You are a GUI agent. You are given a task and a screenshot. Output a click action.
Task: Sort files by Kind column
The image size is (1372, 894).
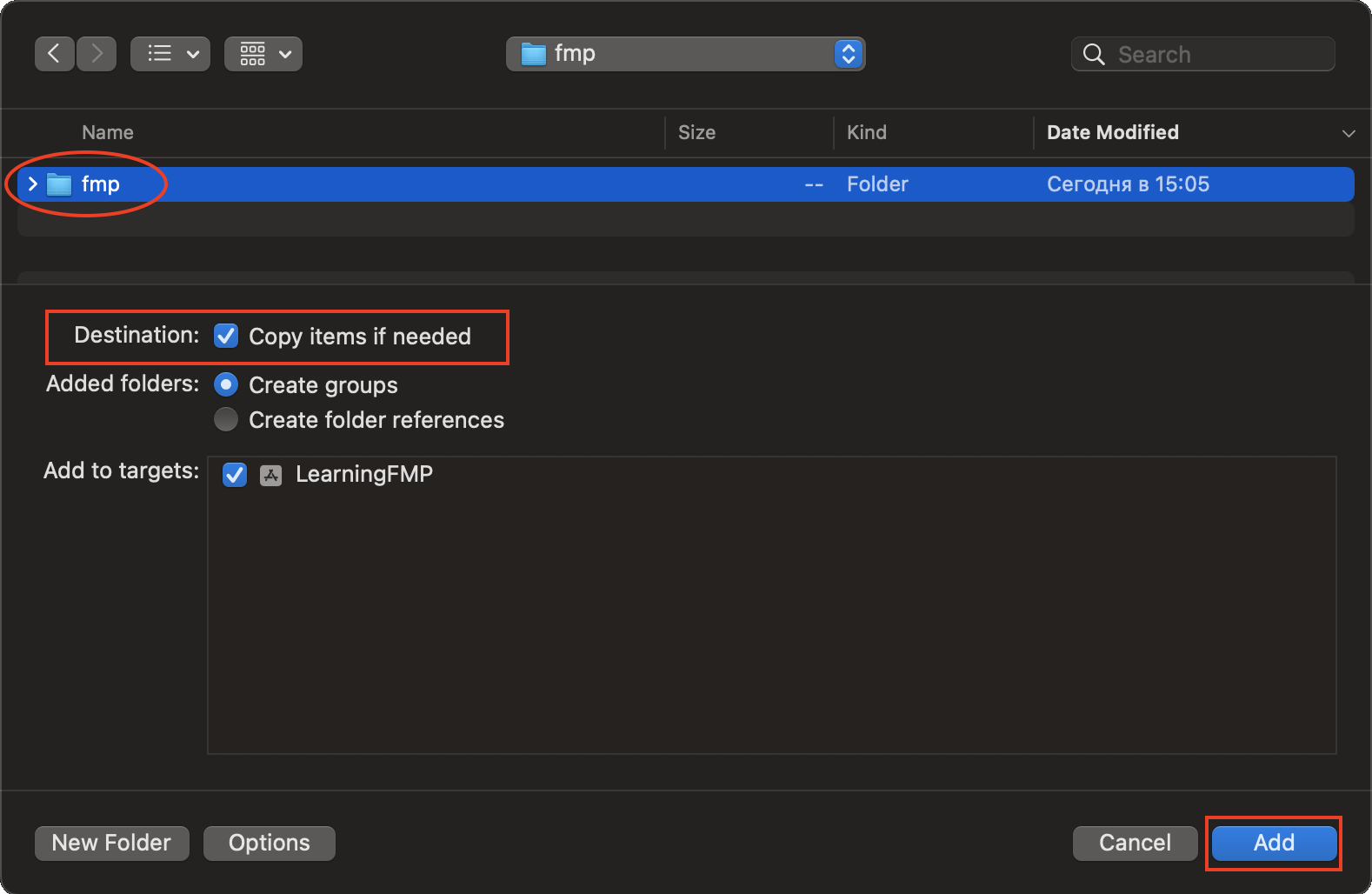866,132
